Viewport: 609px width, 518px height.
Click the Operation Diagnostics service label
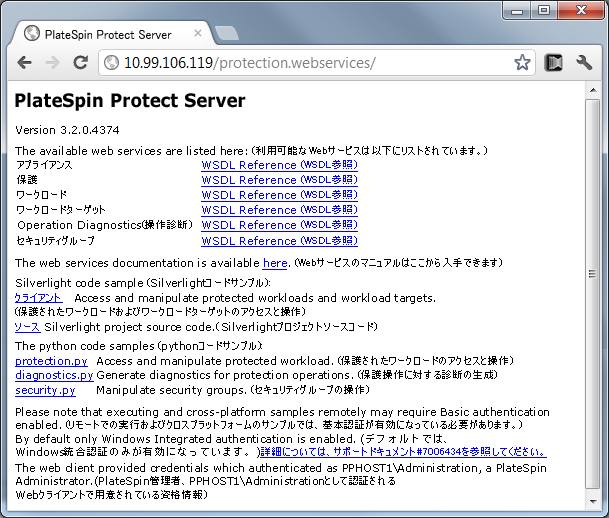[x=104, y=225]
